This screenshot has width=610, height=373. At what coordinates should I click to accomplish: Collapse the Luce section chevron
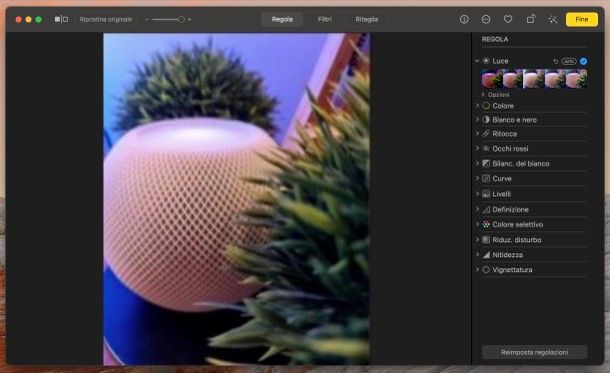pos(477,61)
